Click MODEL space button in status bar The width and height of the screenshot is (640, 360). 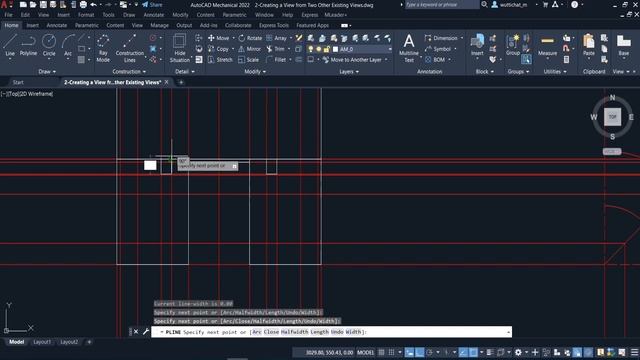365,352
